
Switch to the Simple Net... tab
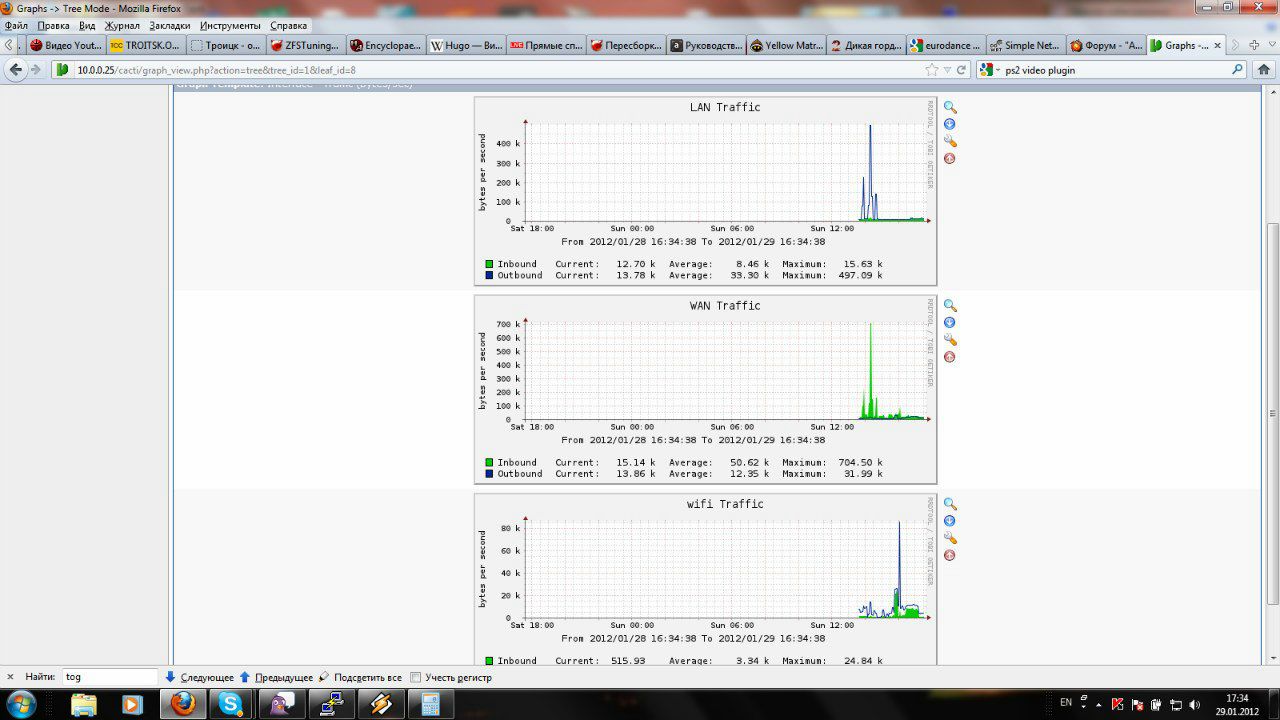pyautogui.click(x=1026, y=45)
